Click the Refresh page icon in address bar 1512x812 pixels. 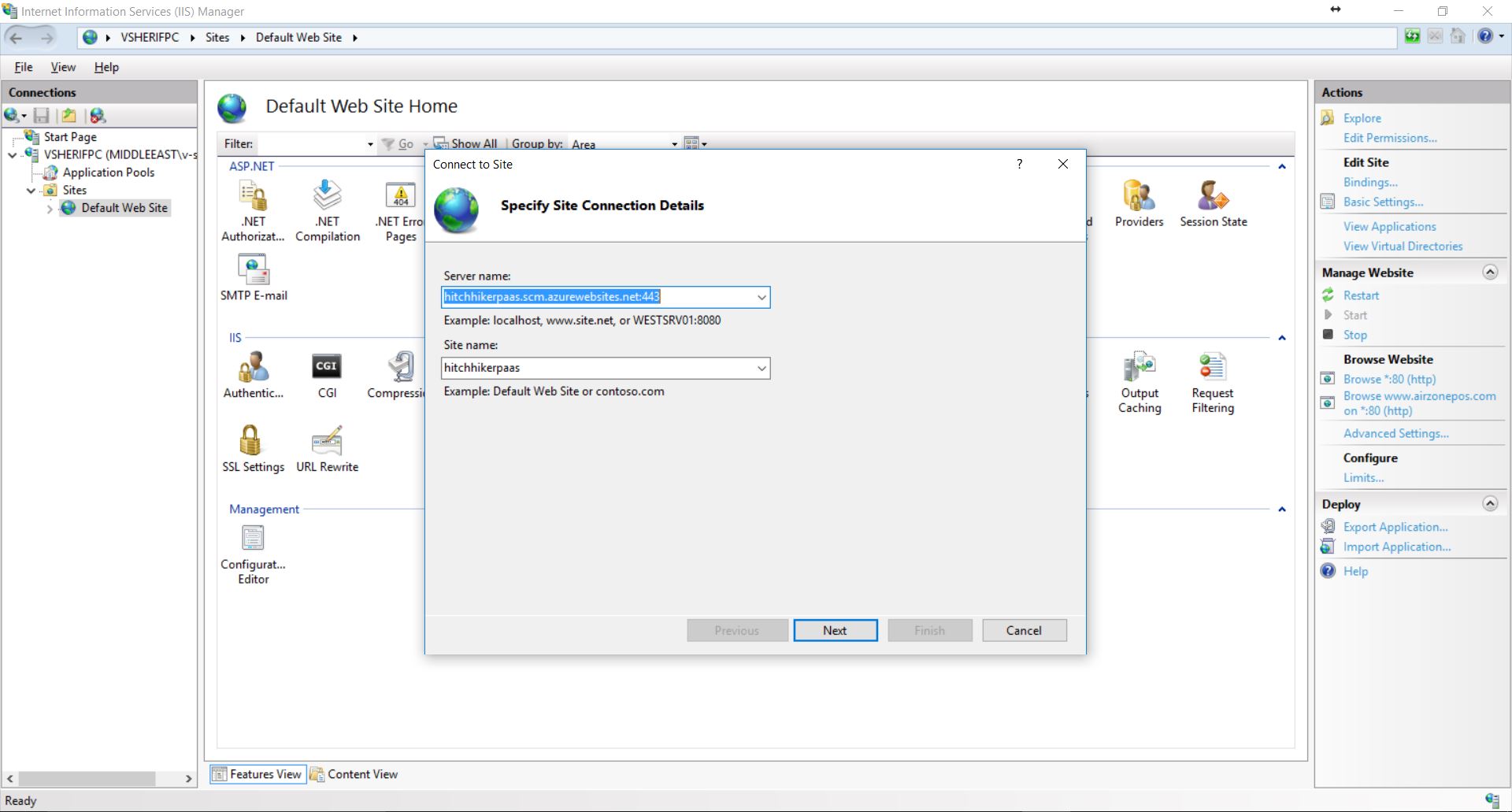1412,36
